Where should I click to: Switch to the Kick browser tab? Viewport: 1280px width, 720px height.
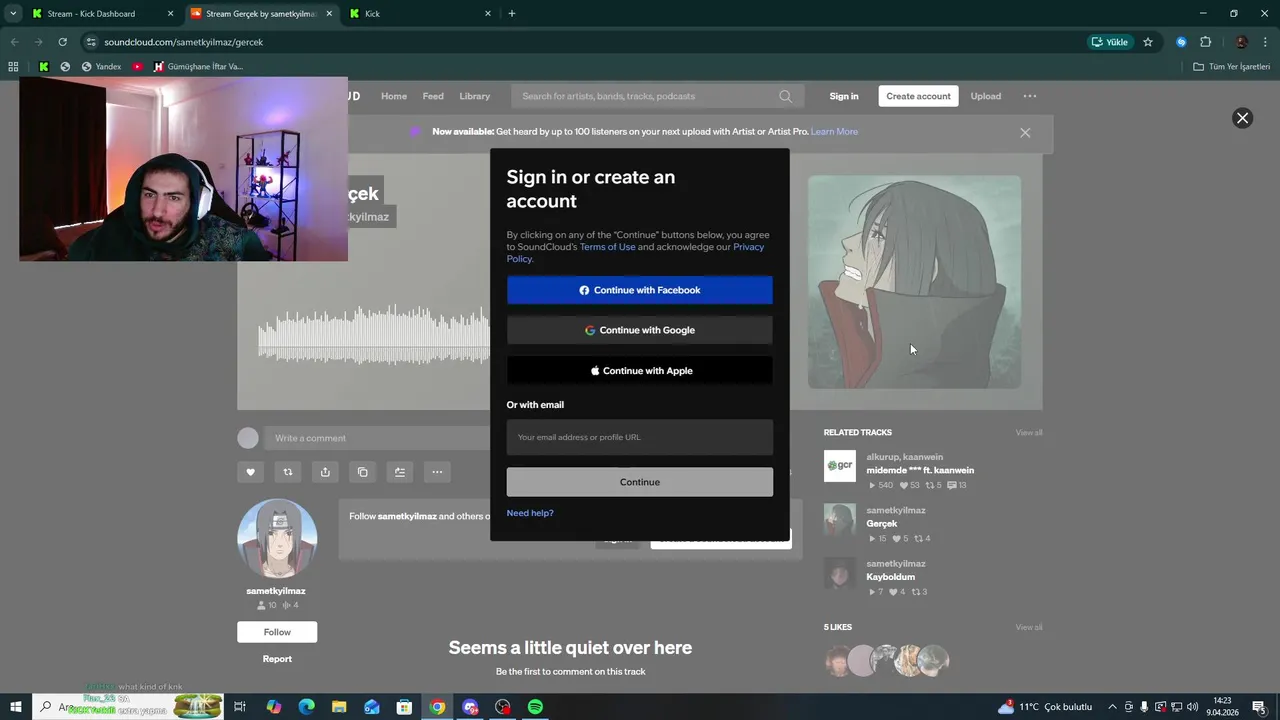pos(420,14)
